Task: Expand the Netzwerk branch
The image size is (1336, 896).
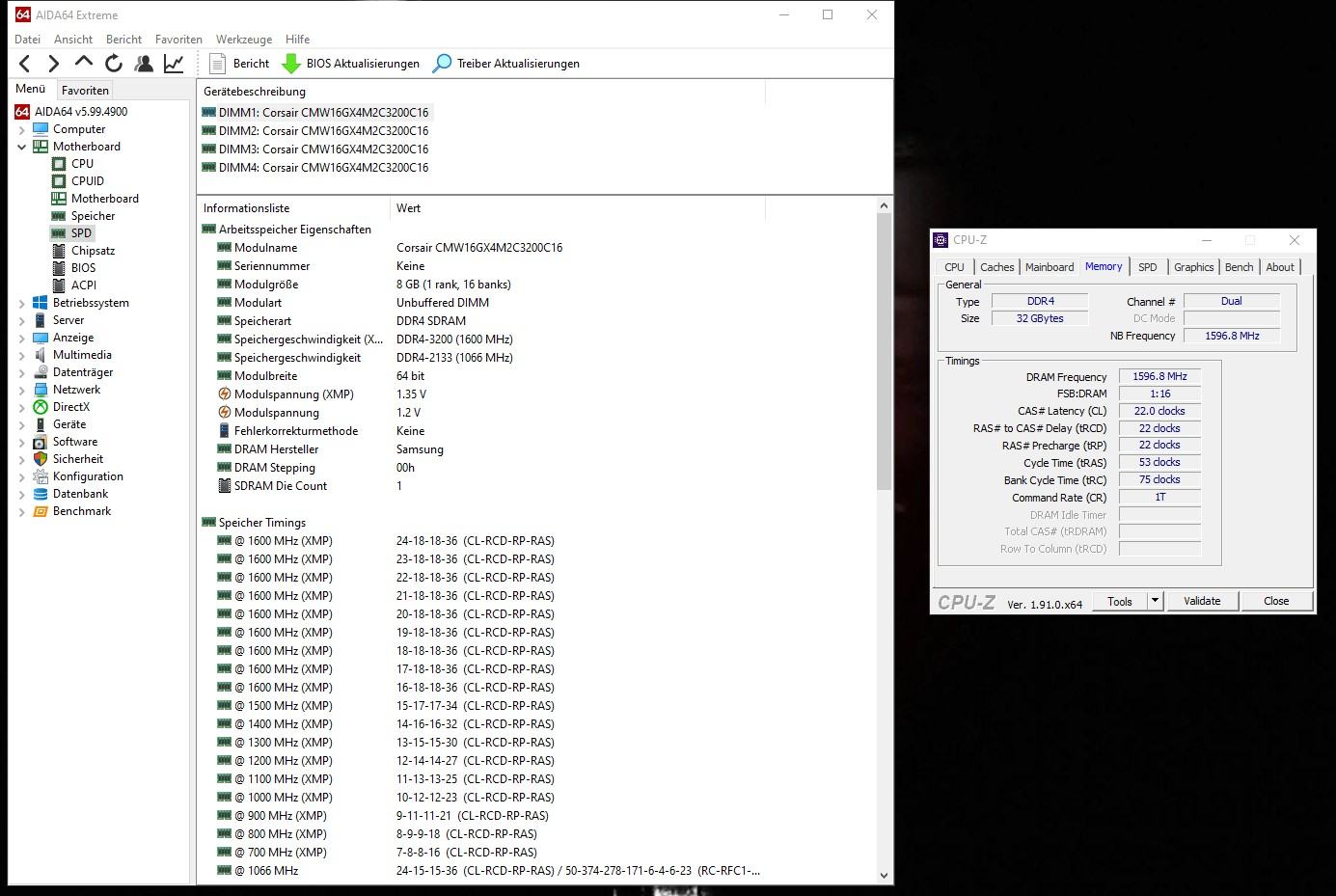Action: [22, 390]
